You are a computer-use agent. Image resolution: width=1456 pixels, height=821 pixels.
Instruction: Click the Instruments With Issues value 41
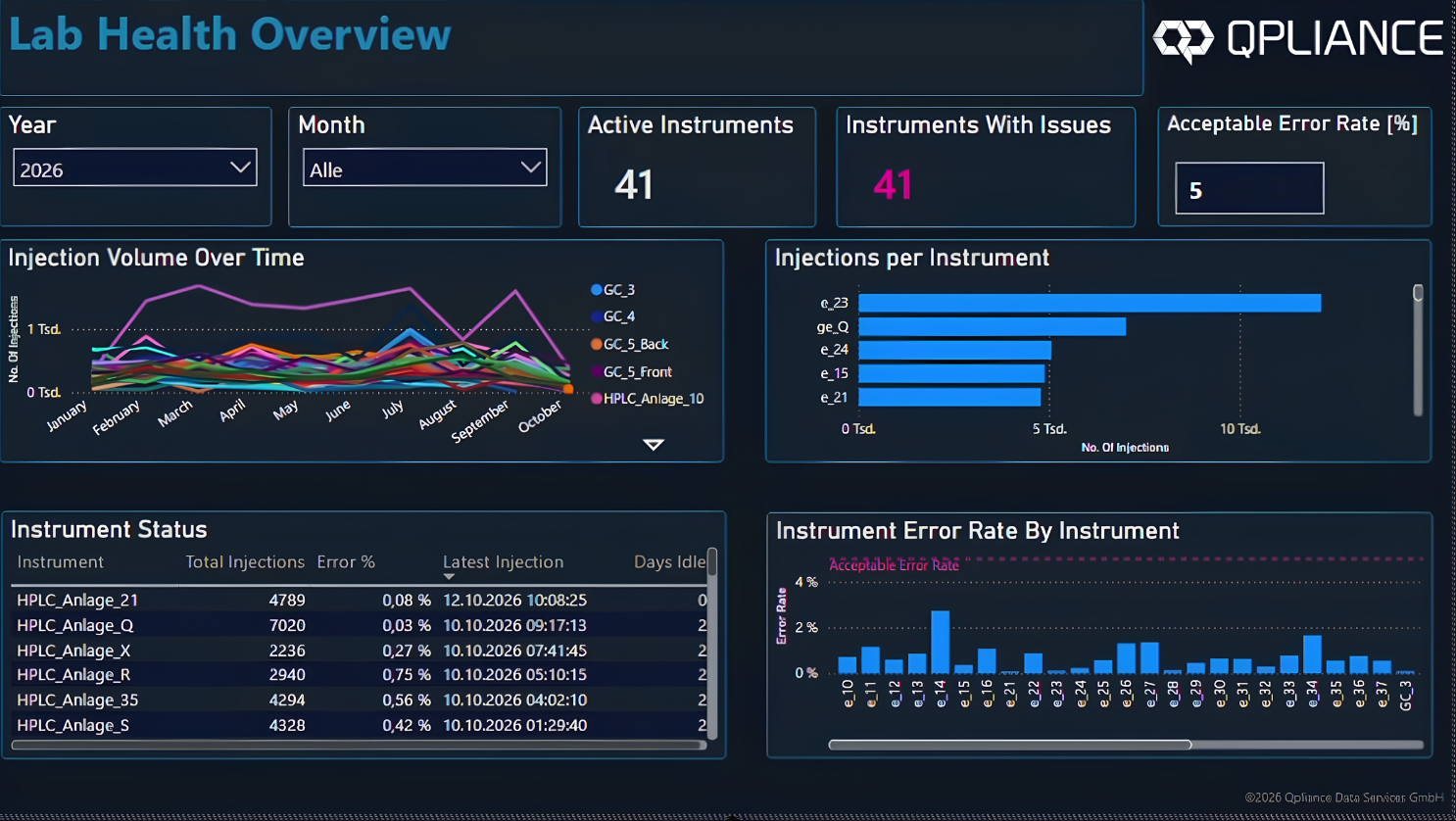[893, 184]
